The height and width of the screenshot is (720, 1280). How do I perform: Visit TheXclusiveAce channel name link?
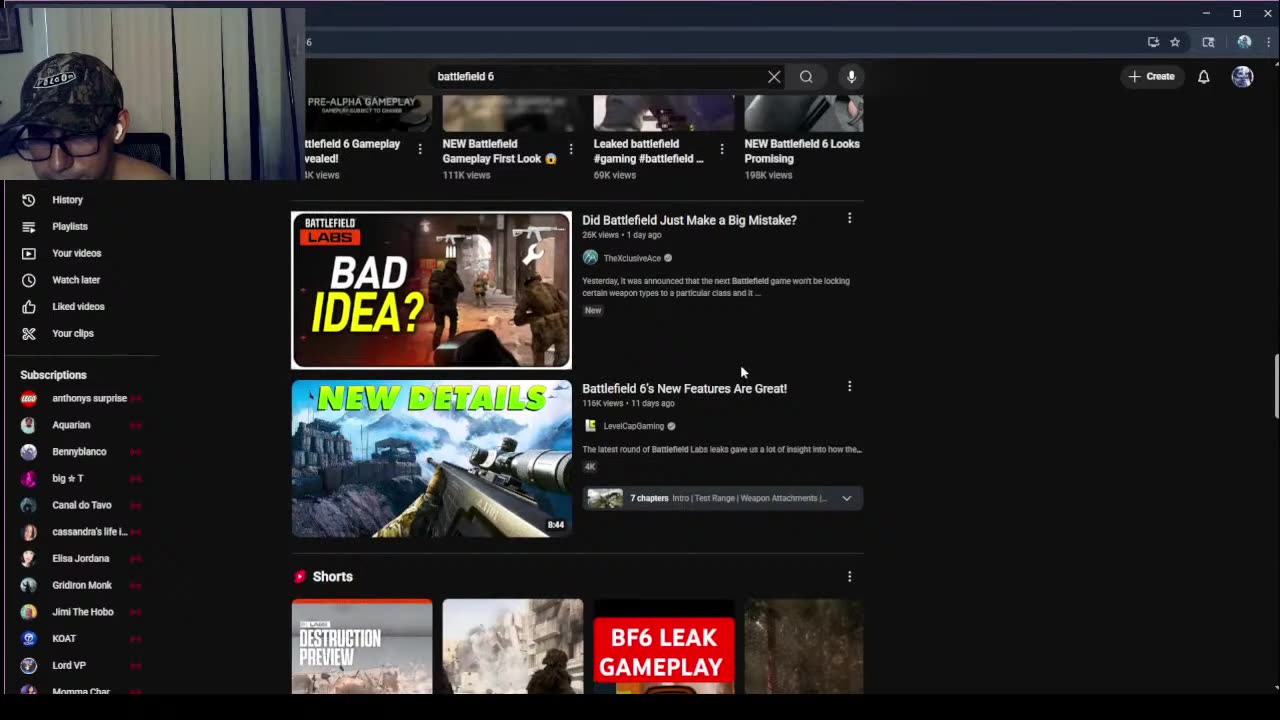pyautogui.click(x=632, y=258)
